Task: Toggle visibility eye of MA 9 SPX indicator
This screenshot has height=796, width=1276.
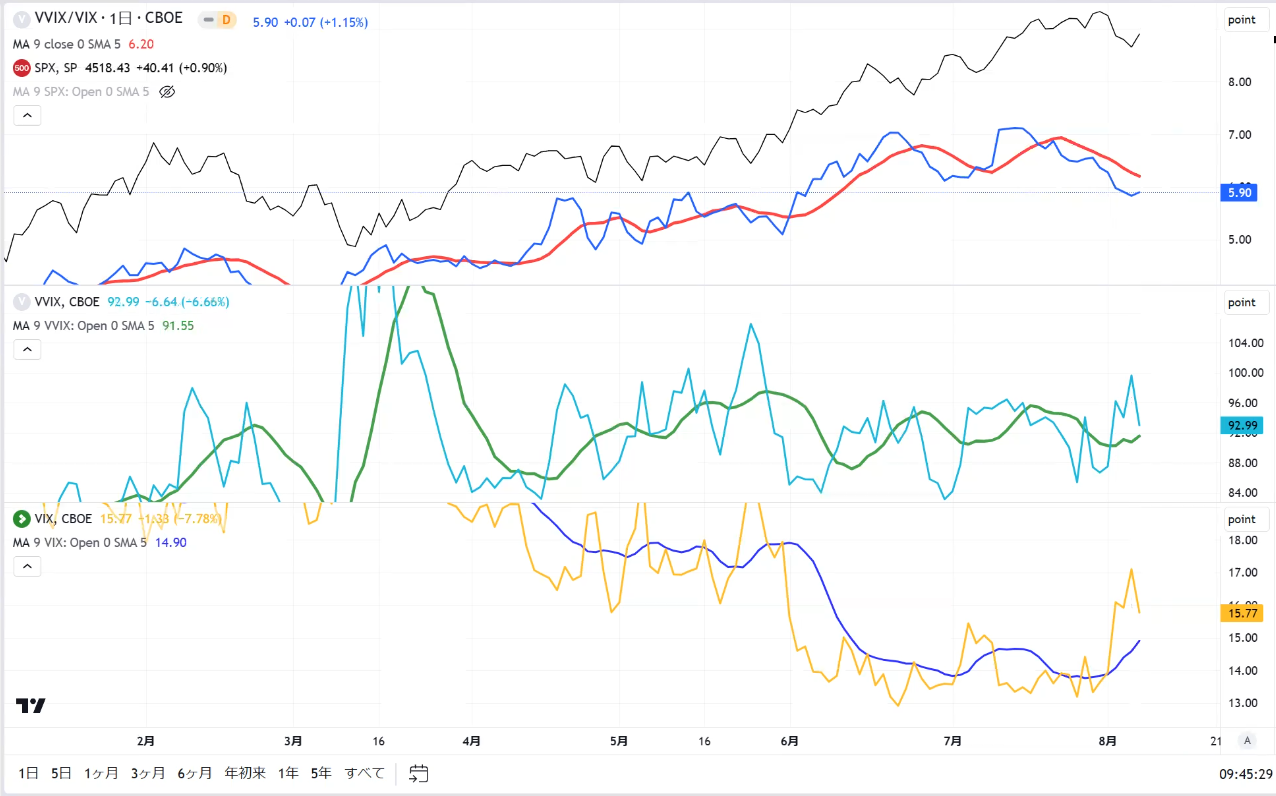Action: click(x=167, y=91)
